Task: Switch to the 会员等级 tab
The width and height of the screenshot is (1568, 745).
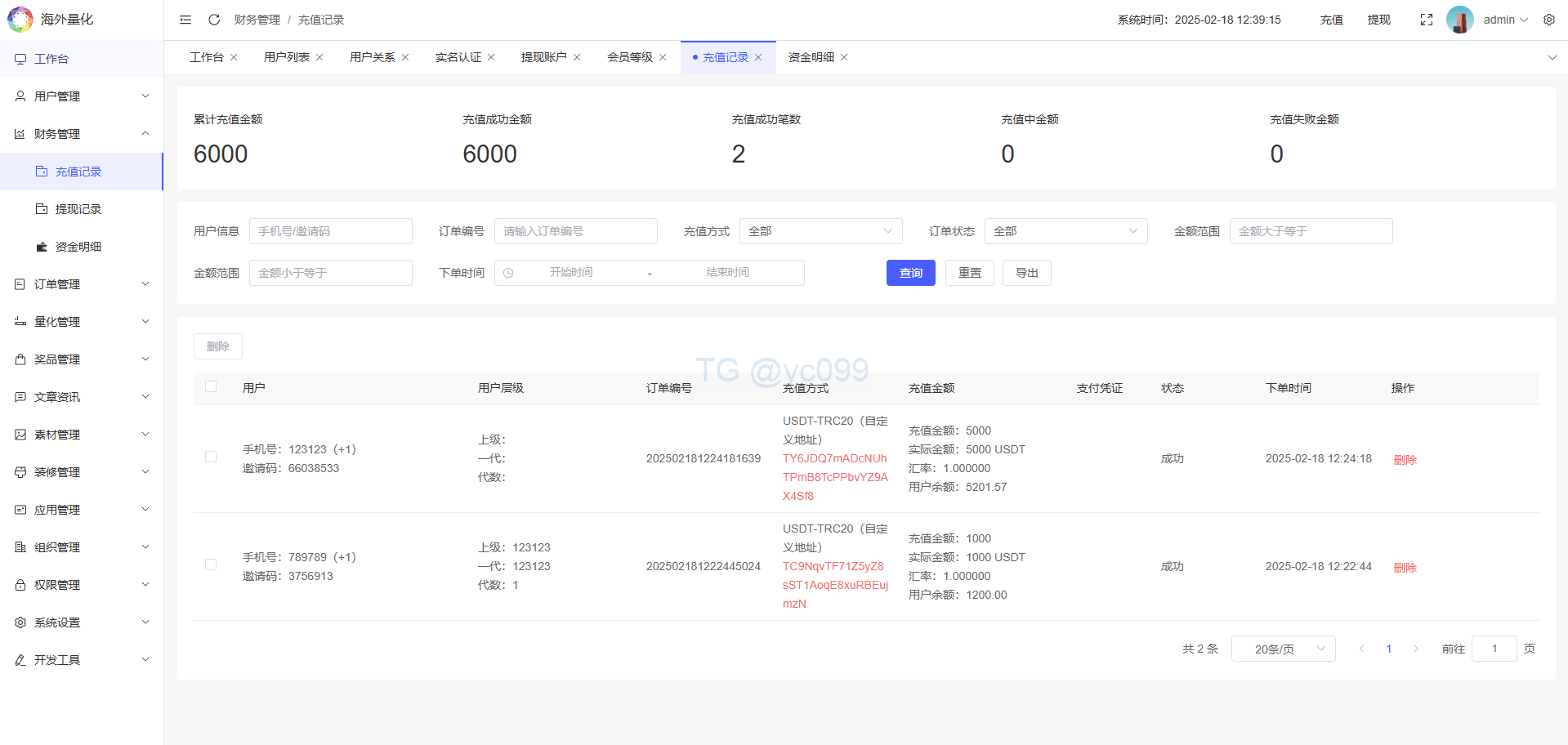Action: (629, 57)
